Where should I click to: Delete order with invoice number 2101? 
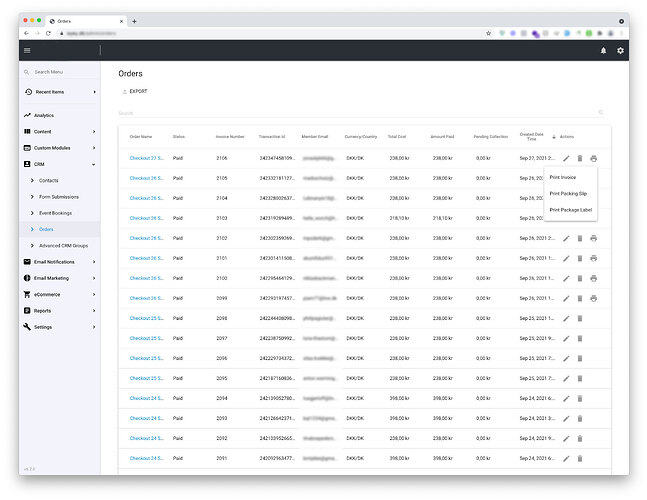580,258
